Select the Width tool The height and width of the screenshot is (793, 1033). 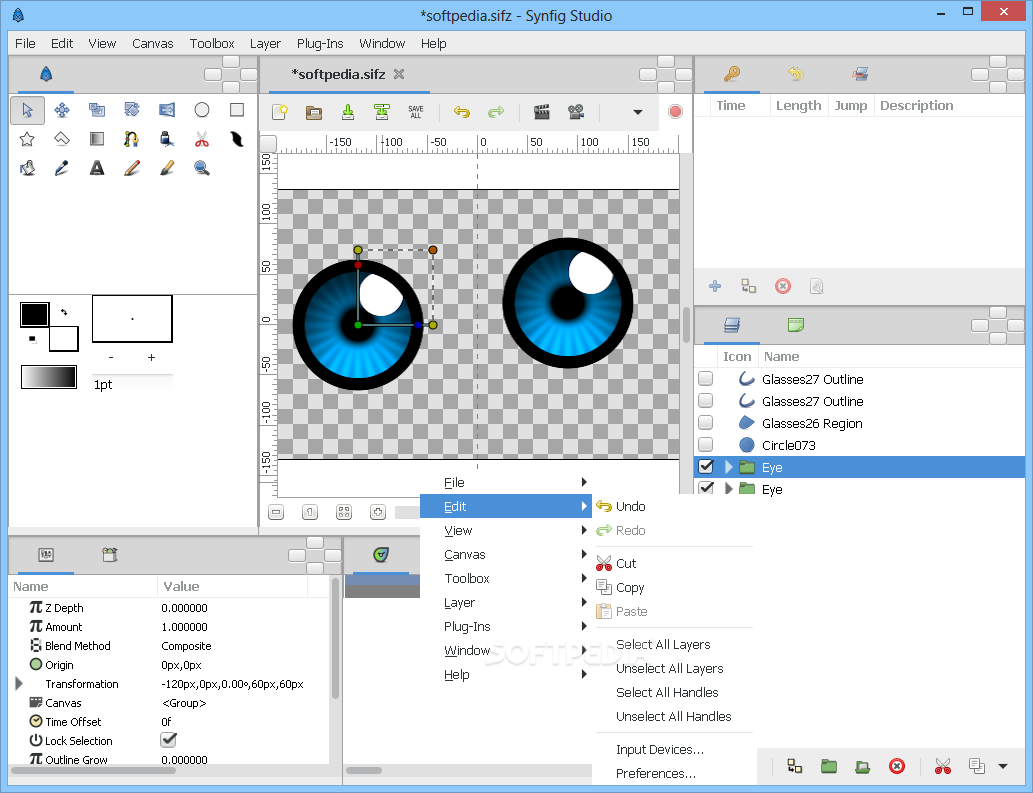click(x=237, y=139)
